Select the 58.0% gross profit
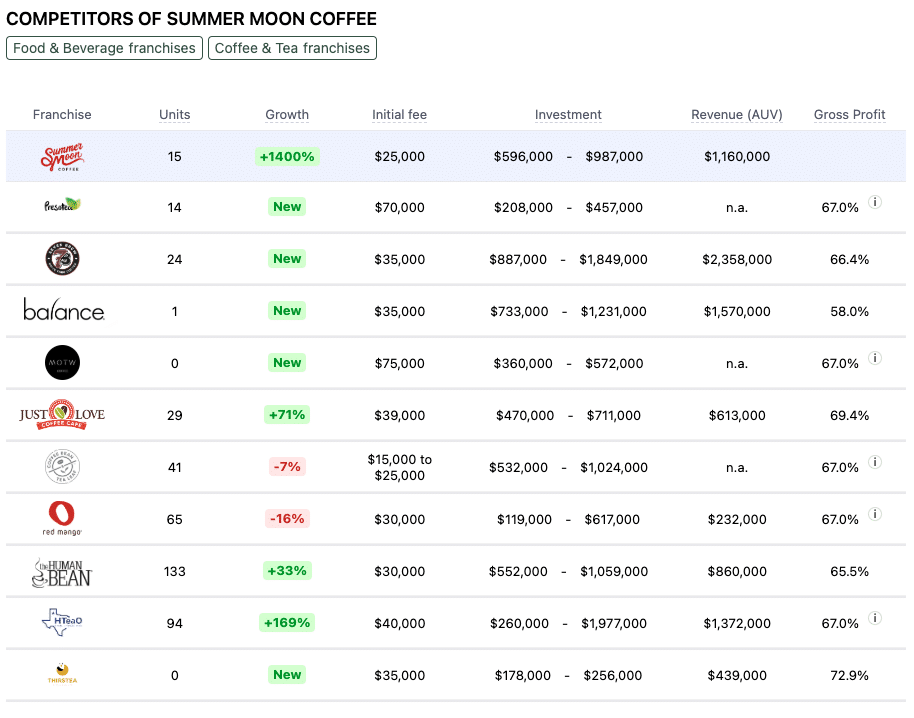914x718 pixels. [x=849, y=311]
